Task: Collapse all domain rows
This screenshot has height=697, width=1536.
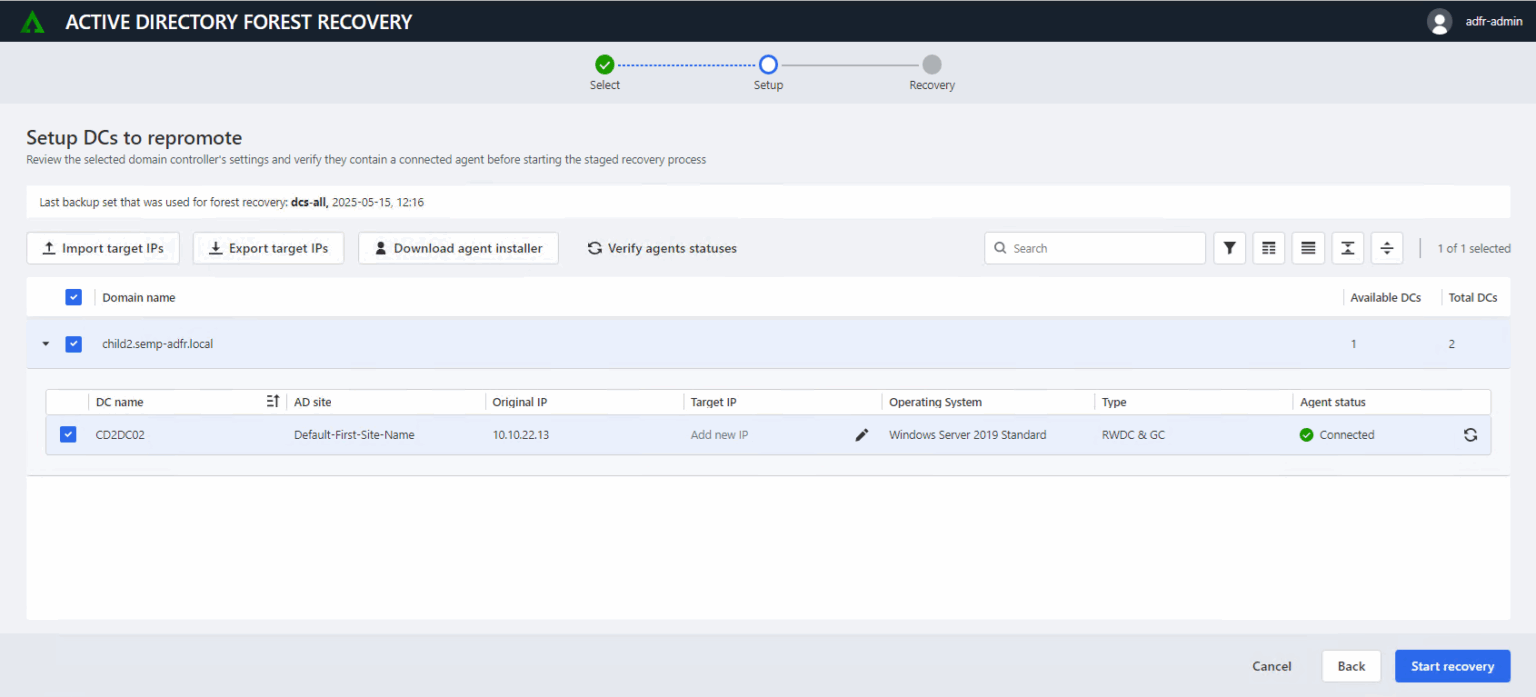Action: (x=1347, y=247)
